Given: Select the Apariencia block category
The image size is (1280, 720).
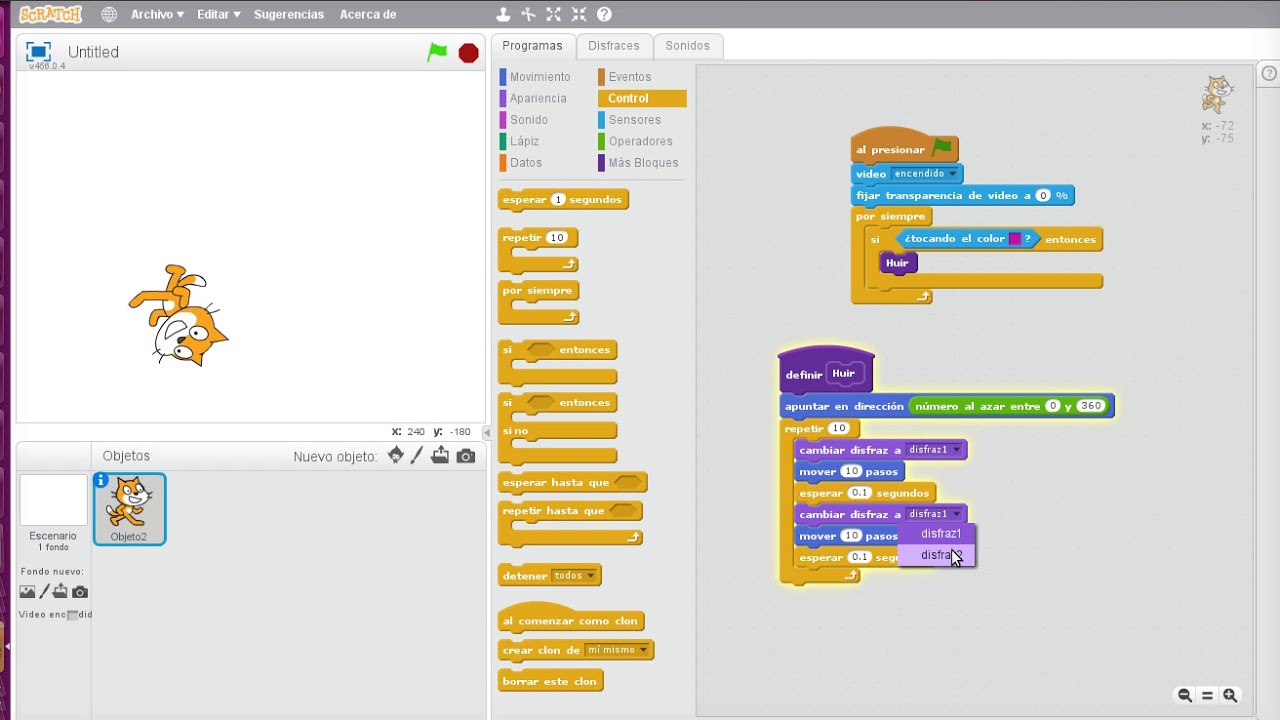Looking at the screenshot, I should [x=538, y=98].
